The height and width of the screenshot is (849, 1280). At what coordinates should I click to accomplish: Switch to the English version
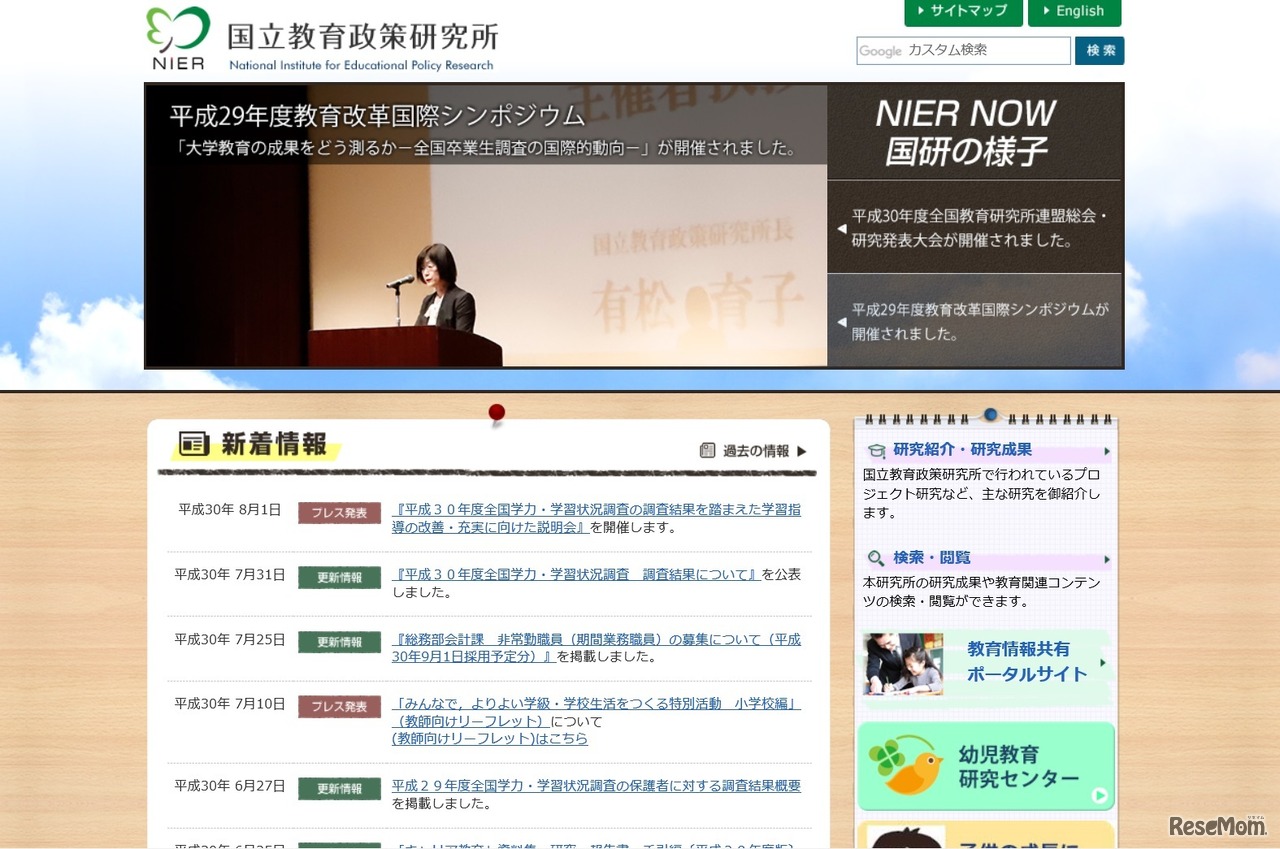pyautogui.click(x=1075, y=13)
